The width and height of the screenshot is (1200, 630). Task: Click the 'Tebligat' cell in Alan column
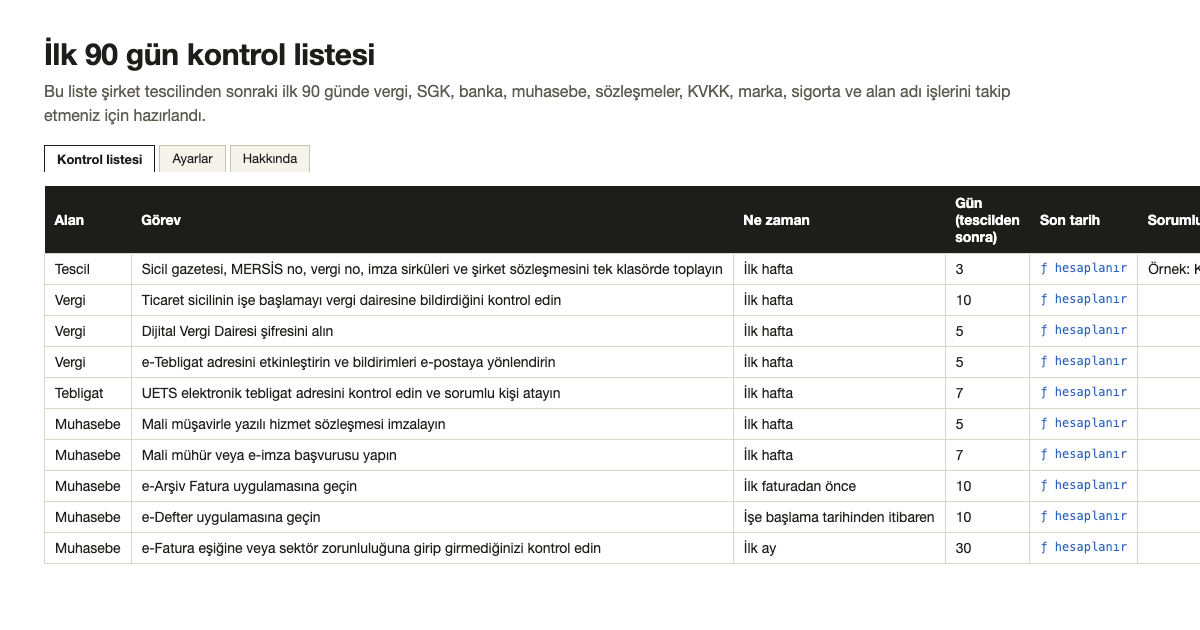(88, 393)
